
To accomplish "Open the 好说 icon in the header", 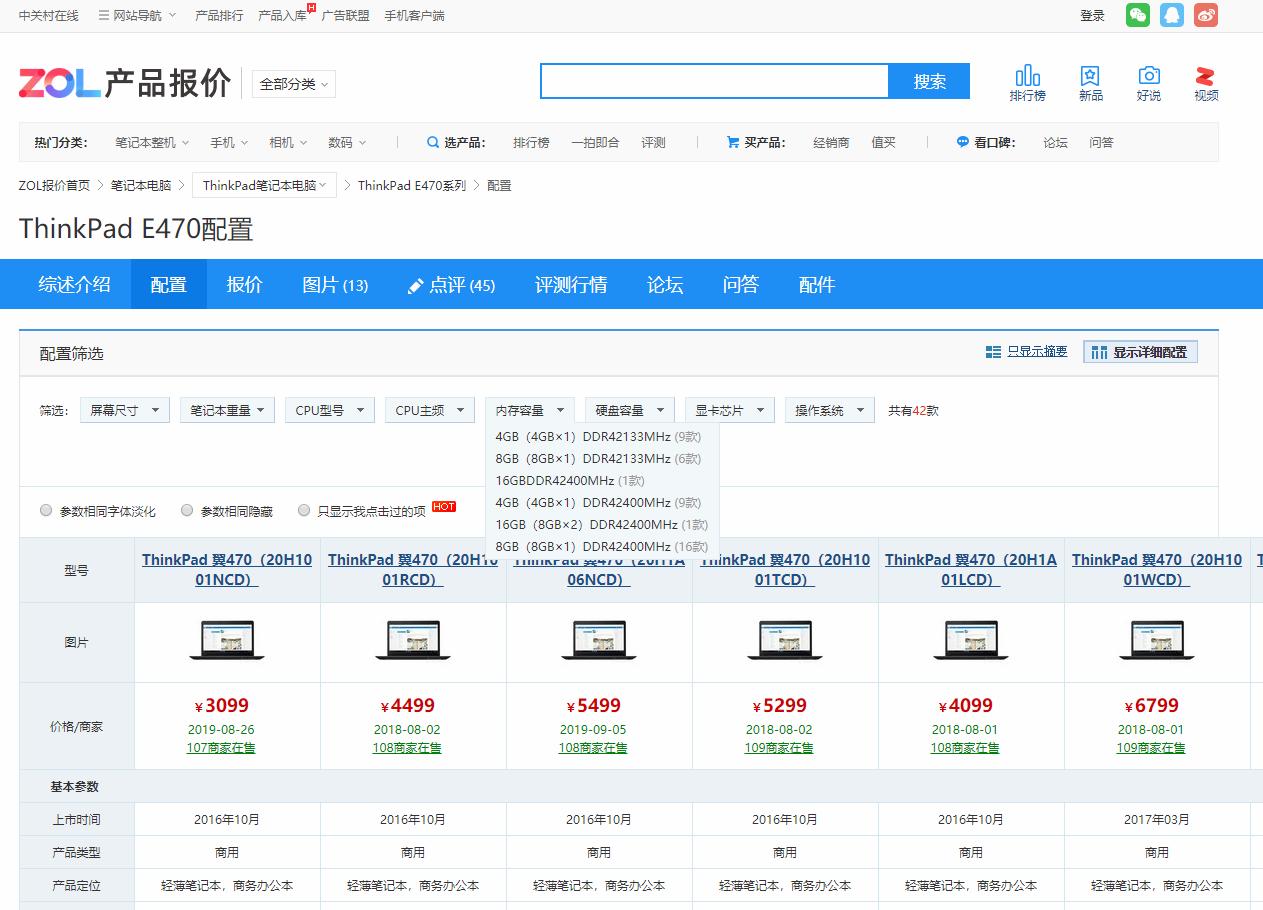I will (x=1149, y=78).
